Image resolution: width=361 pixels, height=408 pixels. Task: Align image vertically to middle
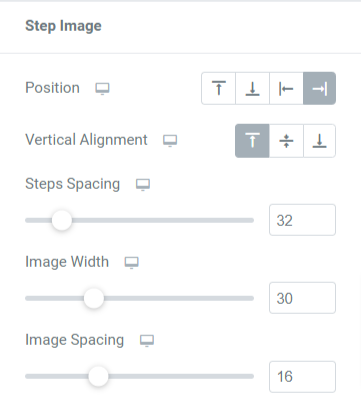(286, 141)
